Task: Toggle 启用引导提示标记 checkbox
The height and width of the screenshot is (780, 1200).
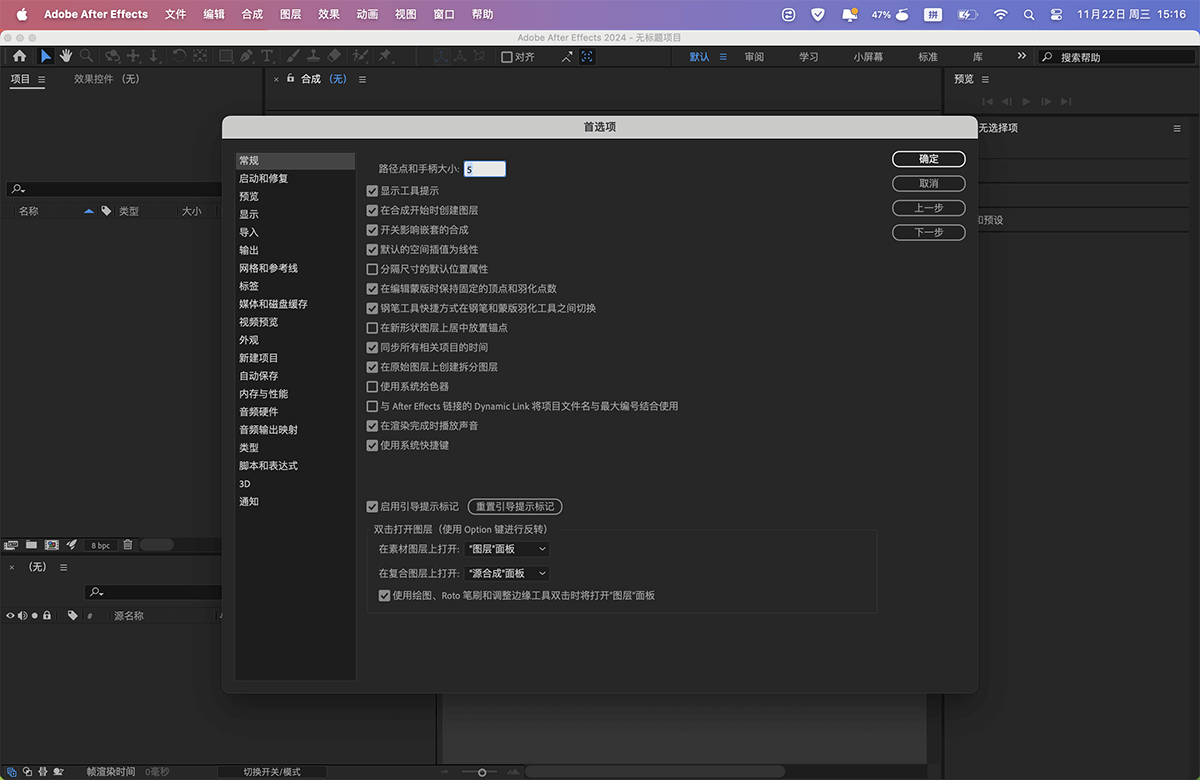Action: (x=373, y=507)
